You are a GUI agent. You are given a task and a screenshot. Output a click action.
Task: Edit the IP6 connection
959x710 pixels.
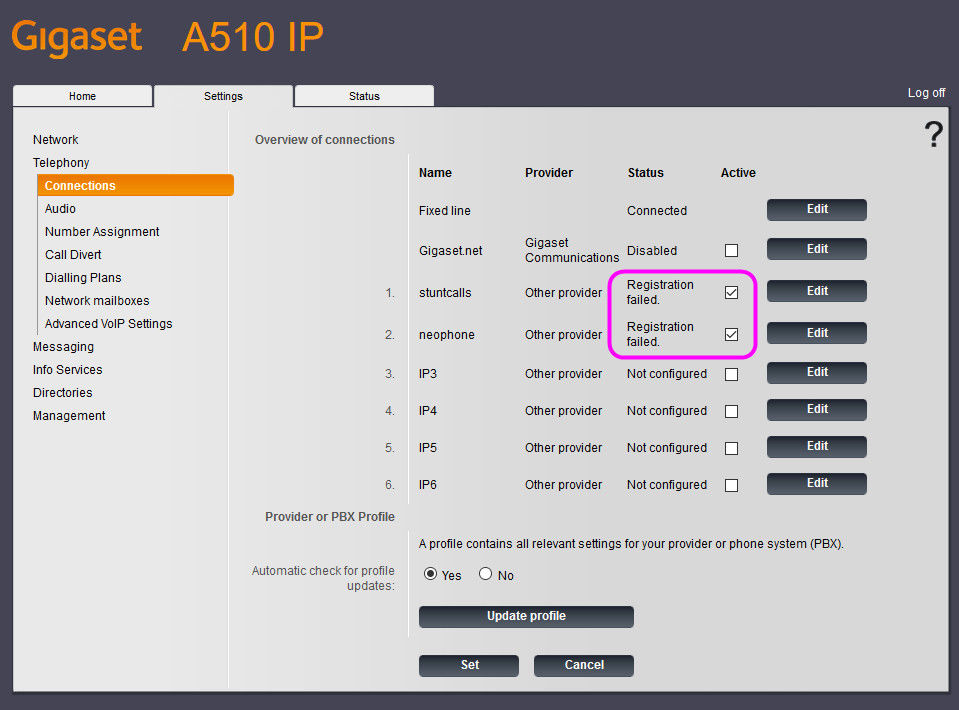click(x=816, y=483)
